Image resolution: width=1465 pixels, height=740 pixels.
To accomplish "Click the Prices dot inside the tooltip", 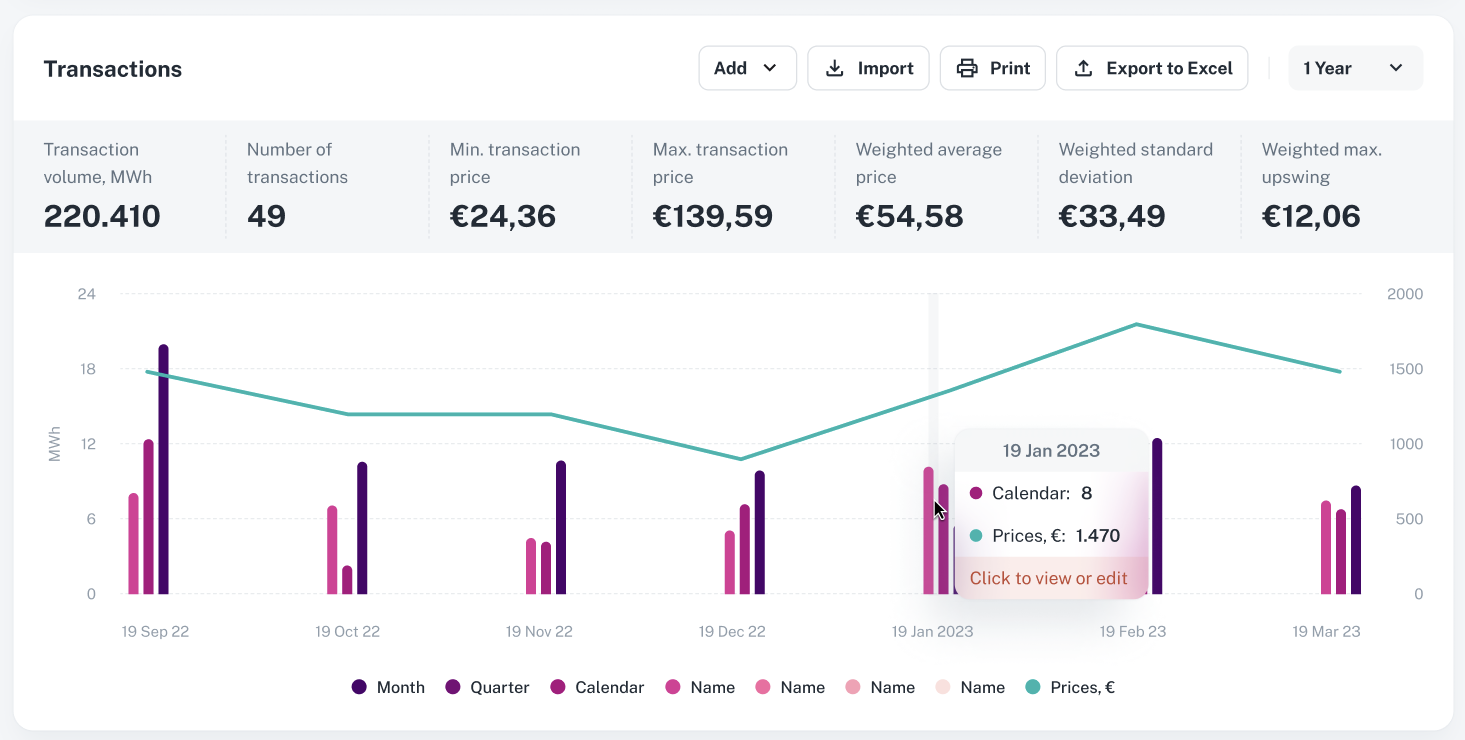I will coord(976,536).
